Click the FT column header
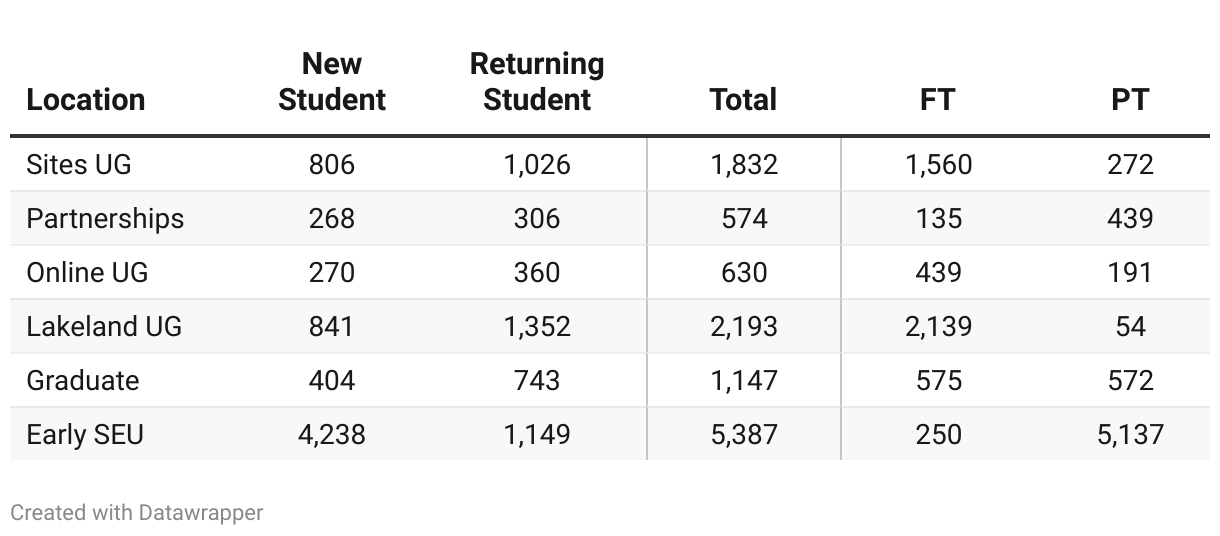This screenshot has height=536, width=1220. (x=938, y=100)
